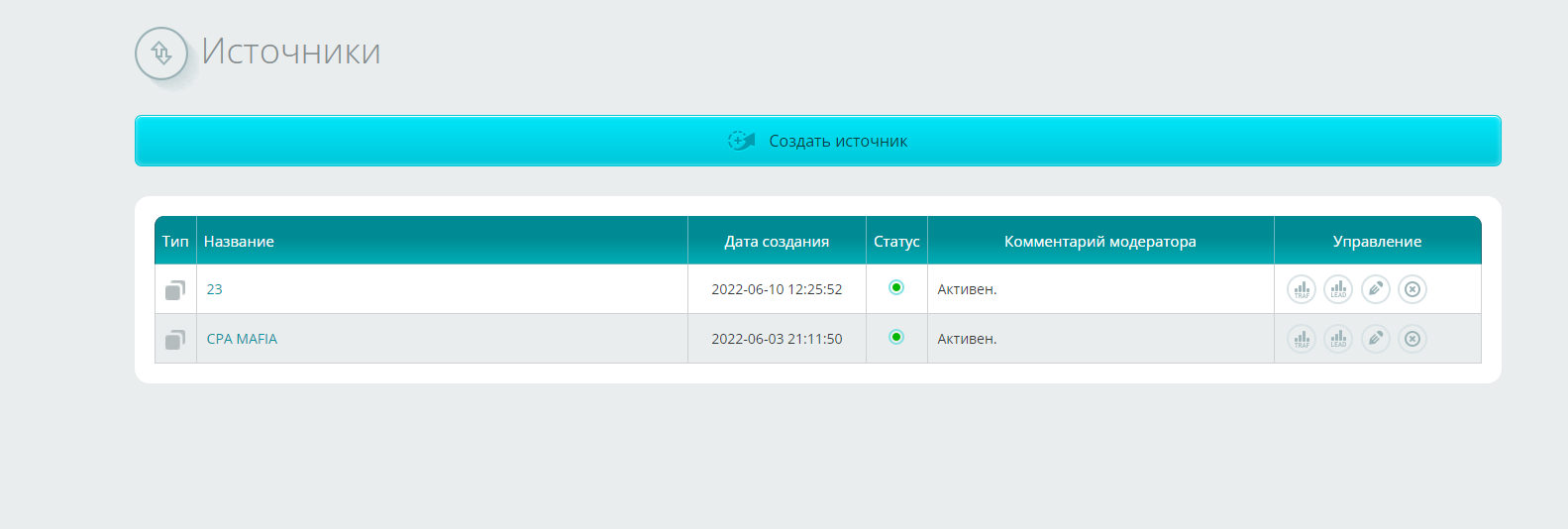Screen dimensions: 1568x529
Task: Select date 2022-06-03 21:11:50
Action: 777,339
